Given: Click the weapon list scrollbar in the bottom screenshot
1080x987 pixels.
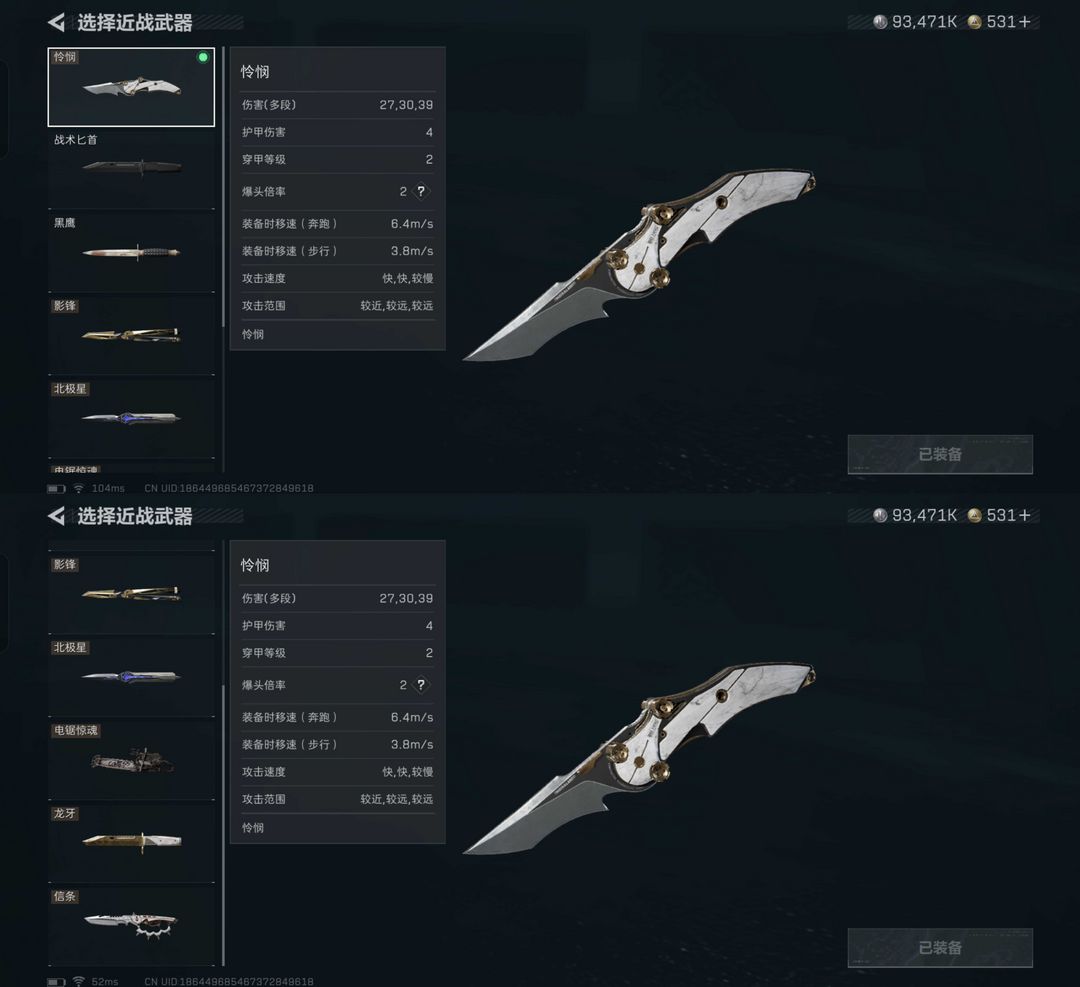Looking at the screenshot, I should (x=223, y=825).
